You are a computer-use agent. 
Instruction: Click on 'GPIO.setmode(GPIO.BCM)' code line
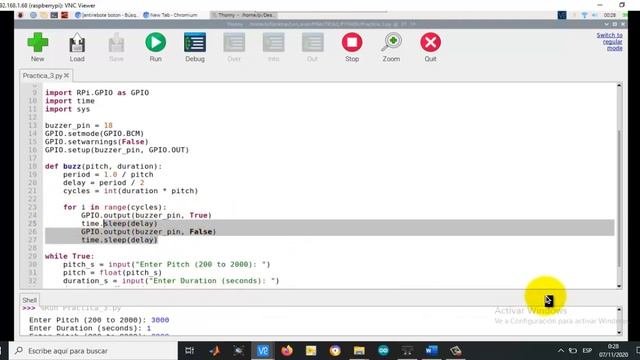tap(94, 133)
